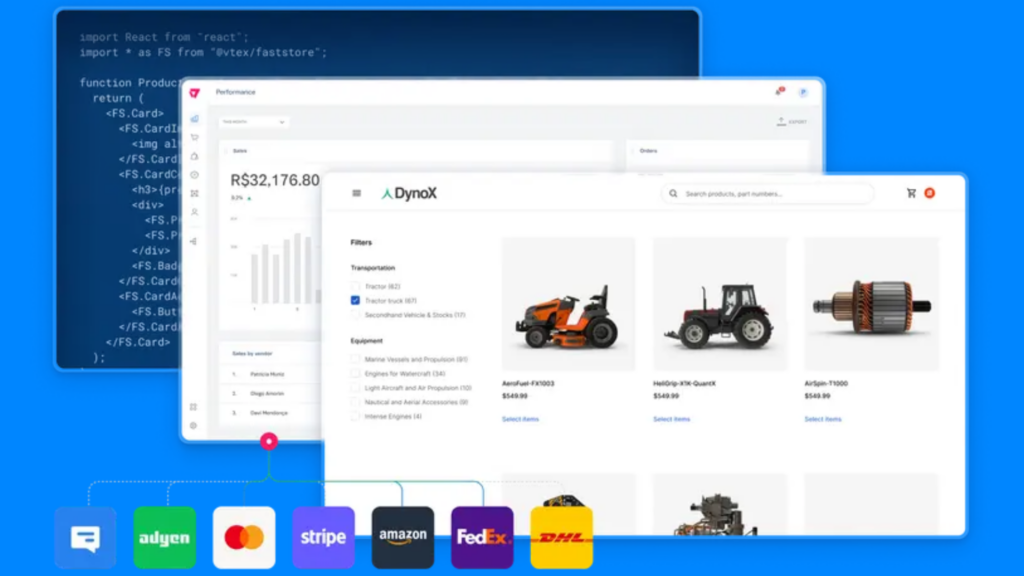1024x576 pixels.
Task: Click Select items under HeliGrip-XTK-QuantX
Action: pos(671,419)
